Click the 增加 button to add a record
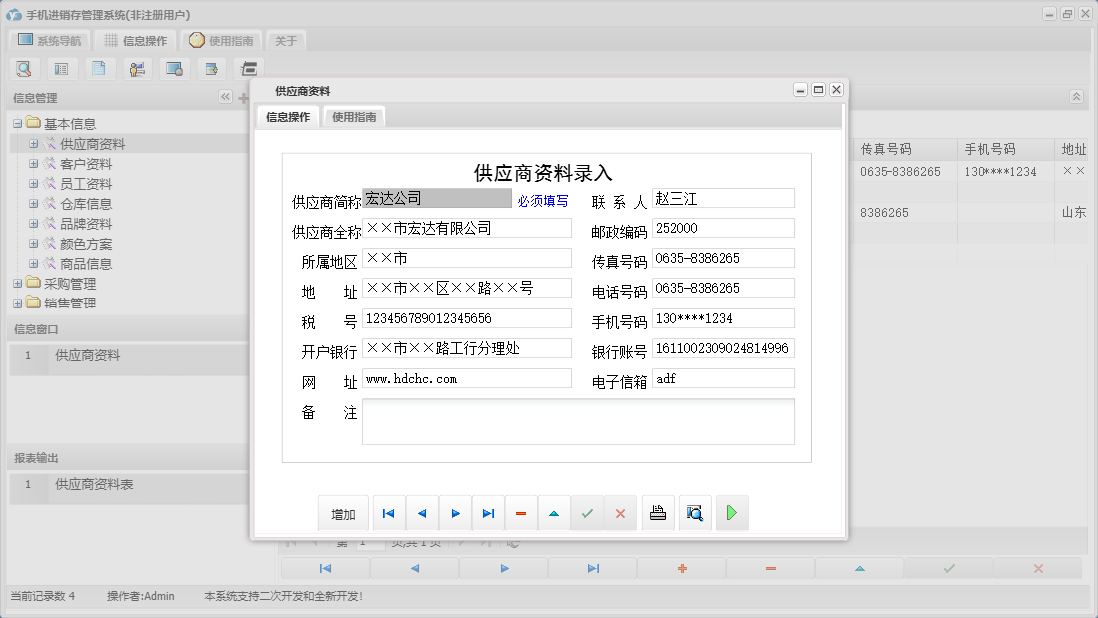 pos(343,512)
